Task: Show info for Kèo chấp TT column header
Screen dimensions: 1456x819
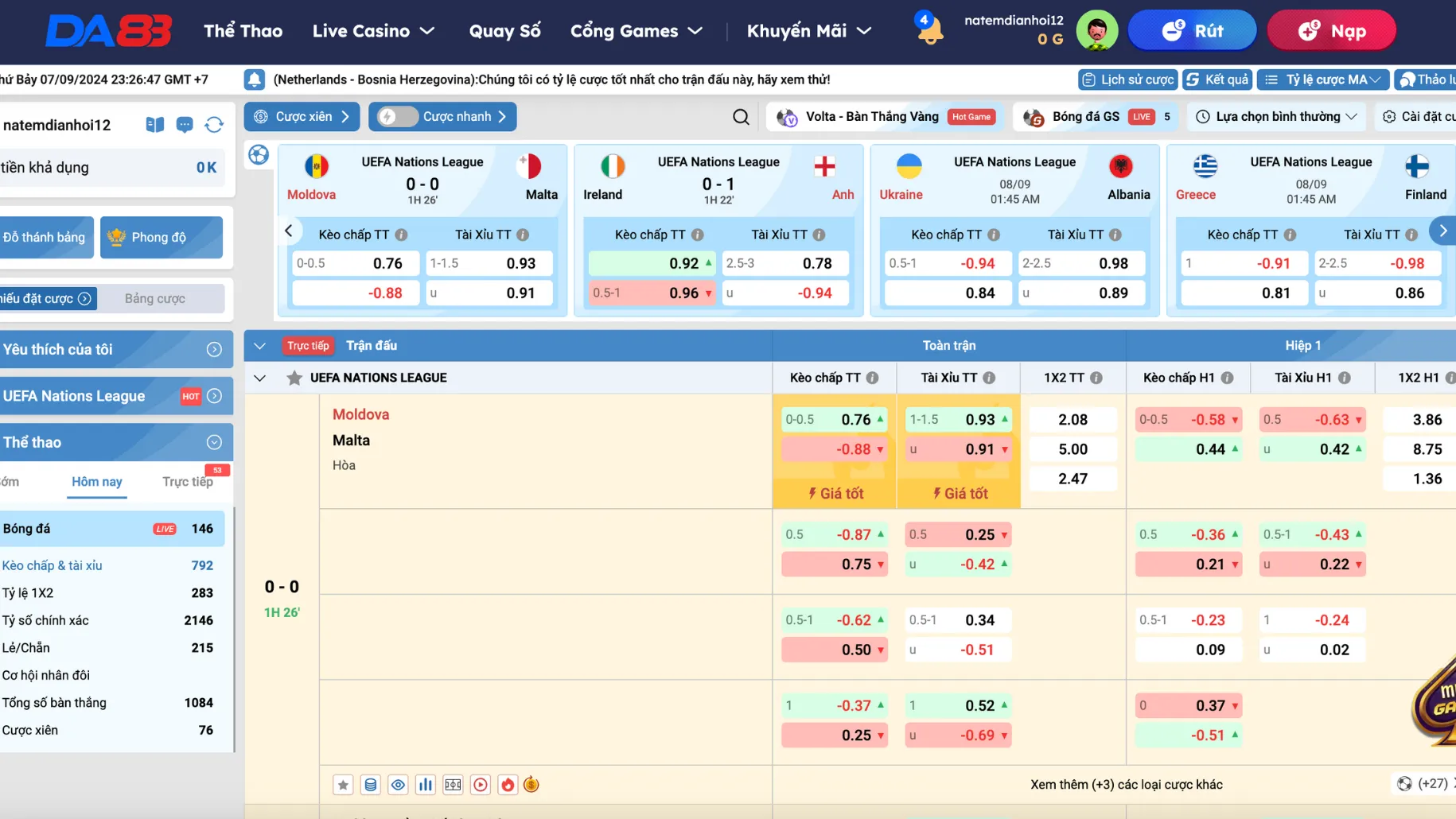Action: 873,378
